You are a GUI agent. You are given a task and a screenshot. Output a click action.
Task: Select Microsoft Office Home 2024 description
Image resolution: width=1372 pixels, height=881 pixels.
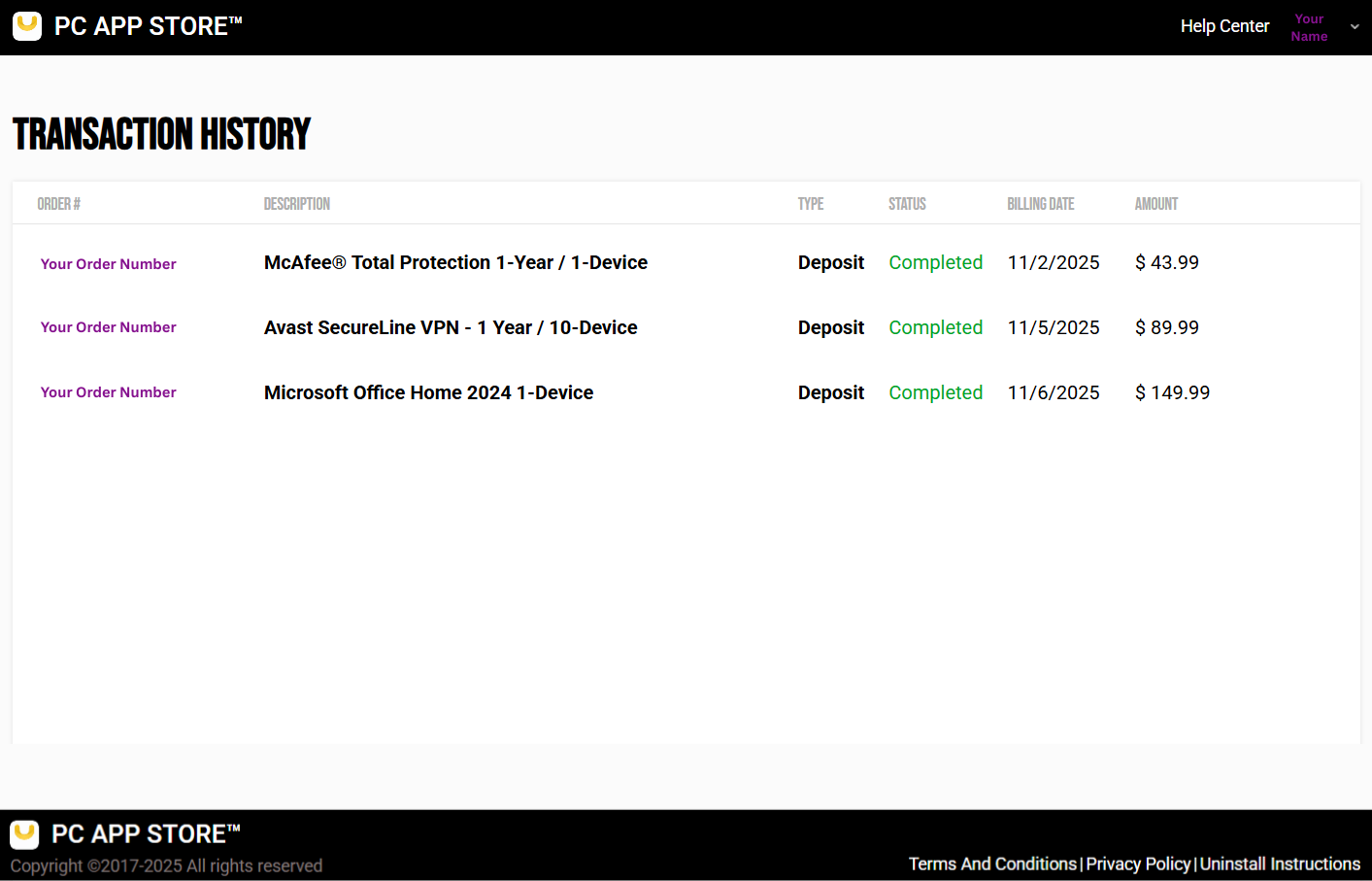428,392
